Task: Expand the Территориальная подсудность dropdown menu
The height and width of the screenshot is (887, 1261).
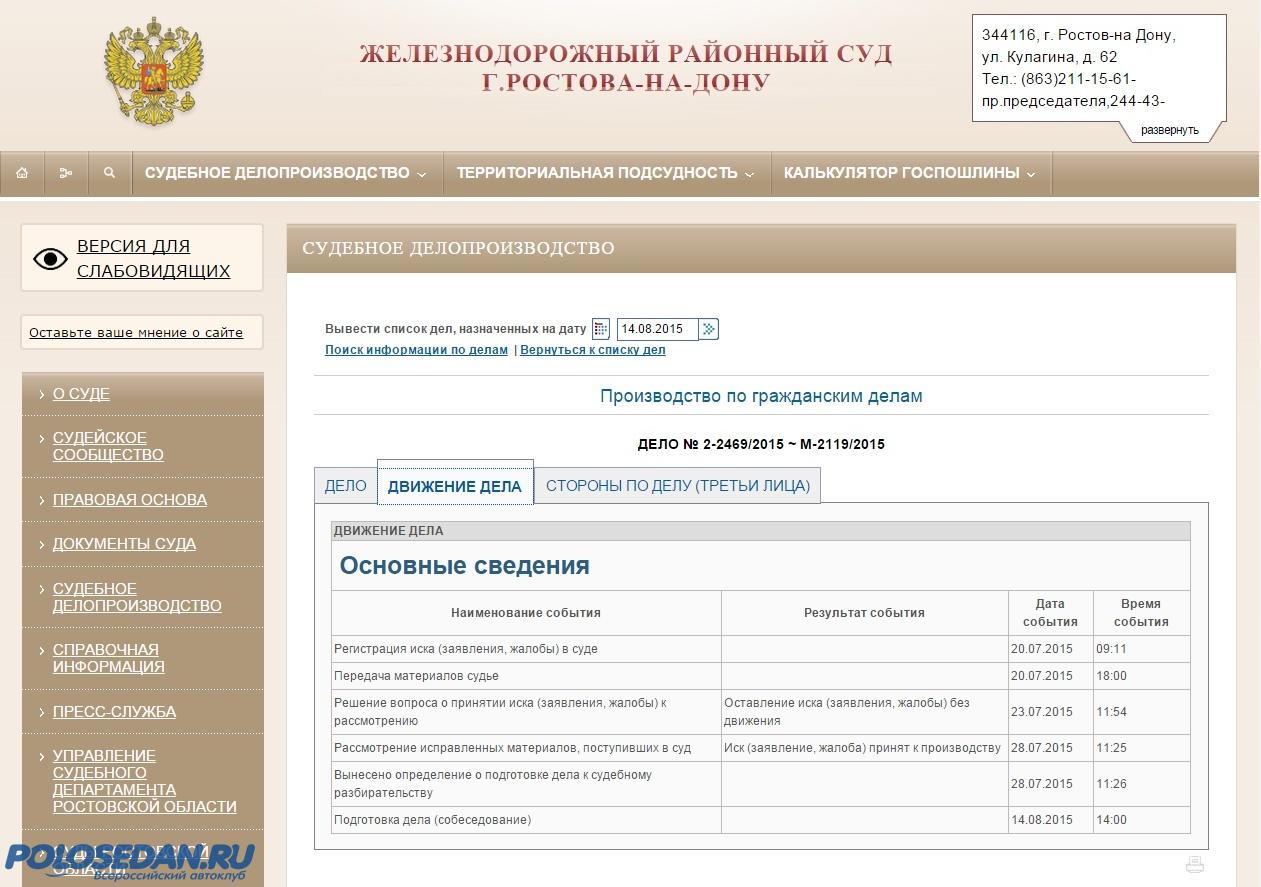Action: point(606,173)
